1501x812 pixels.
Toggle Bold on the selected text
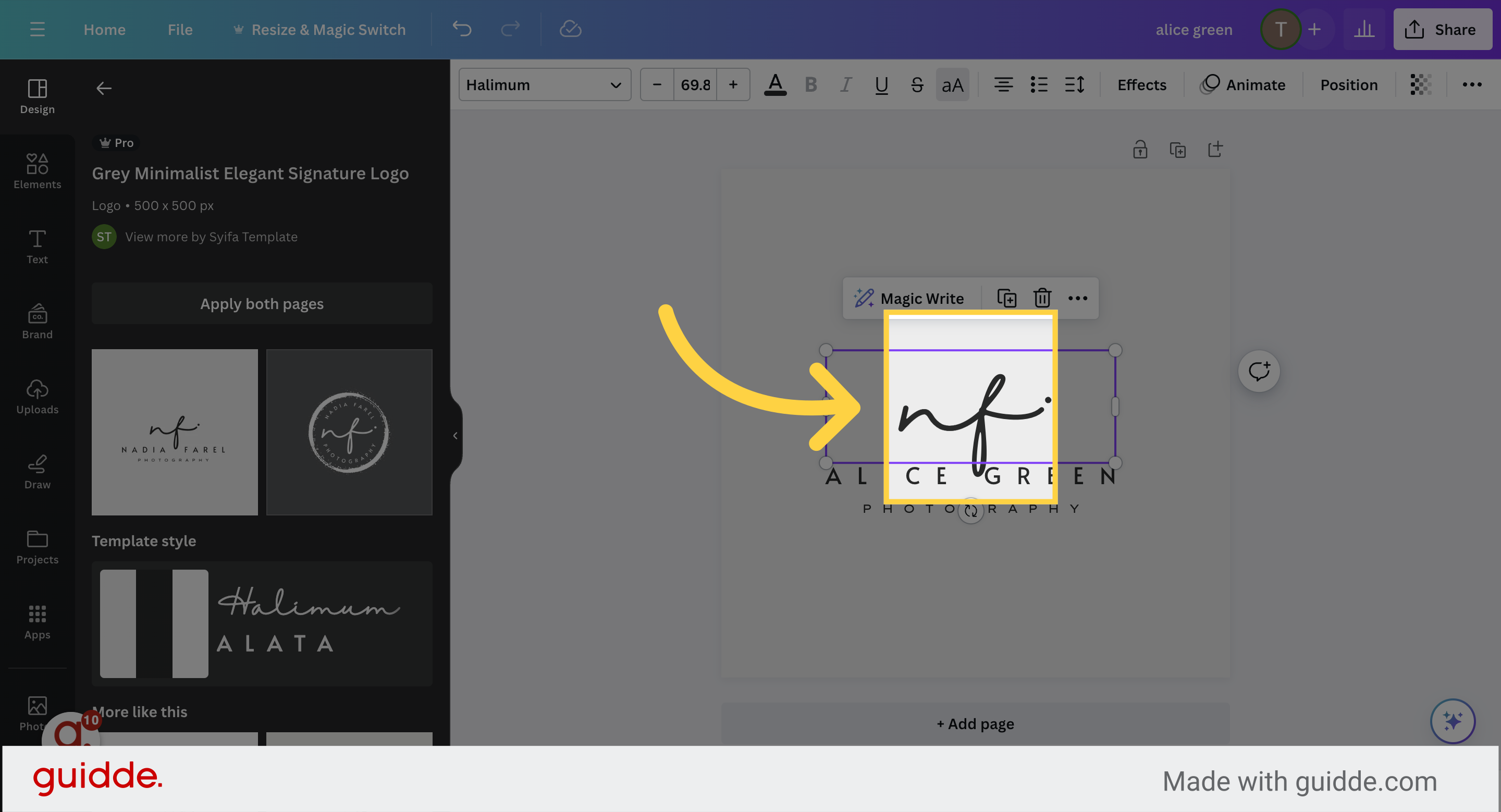(810, 84)
